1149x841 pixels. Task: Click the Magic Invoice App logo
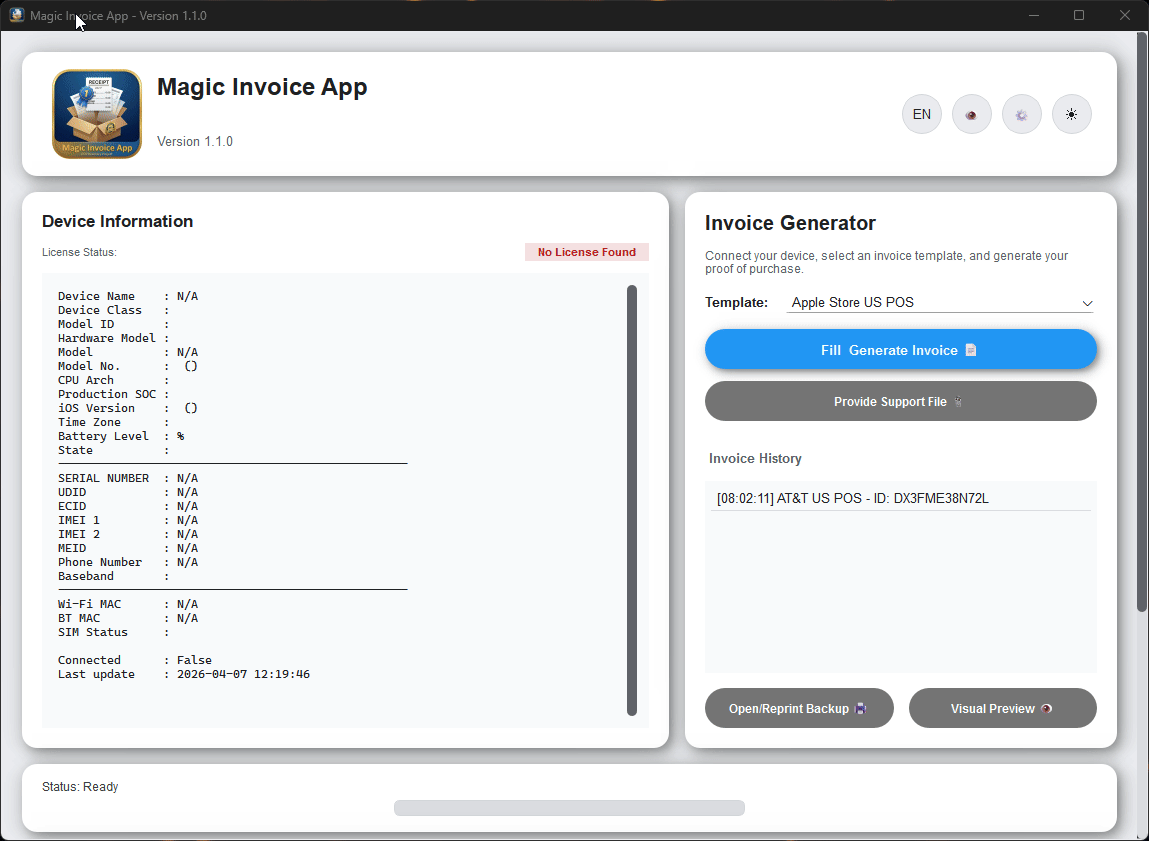(97, 114)
